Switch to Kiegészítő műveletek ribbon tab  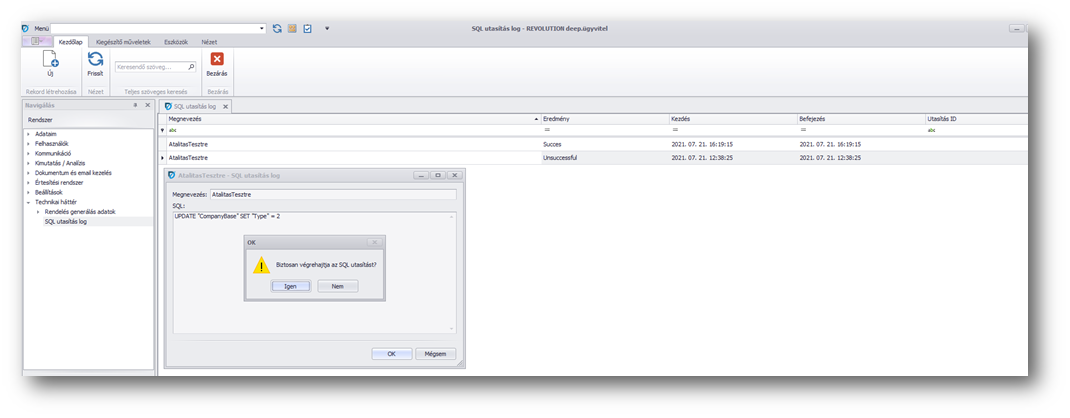point(123,42)
